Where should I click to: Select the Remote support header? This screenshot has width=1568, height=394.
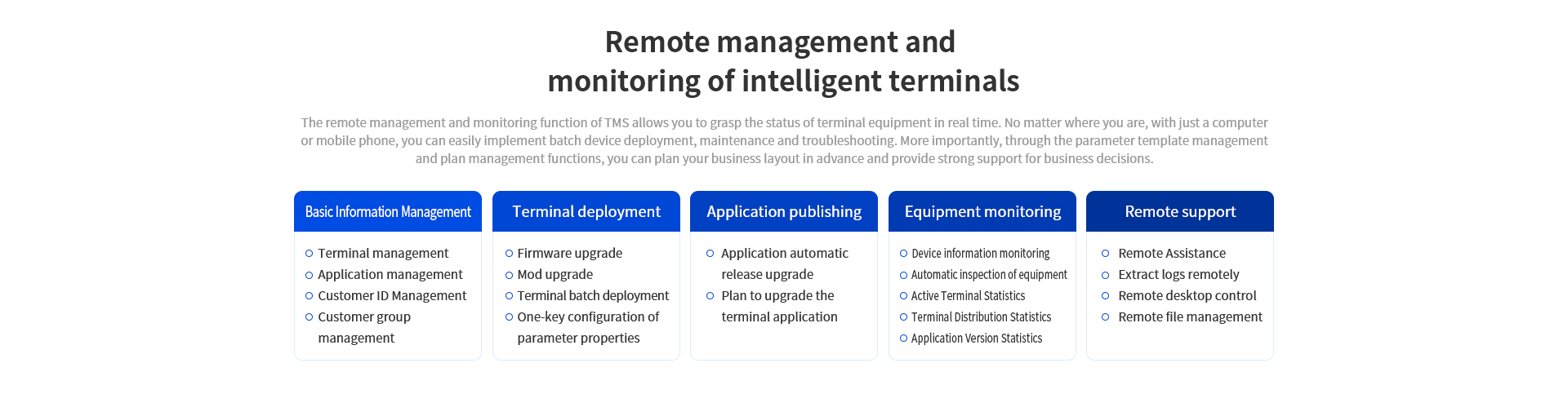[1180, 211]
